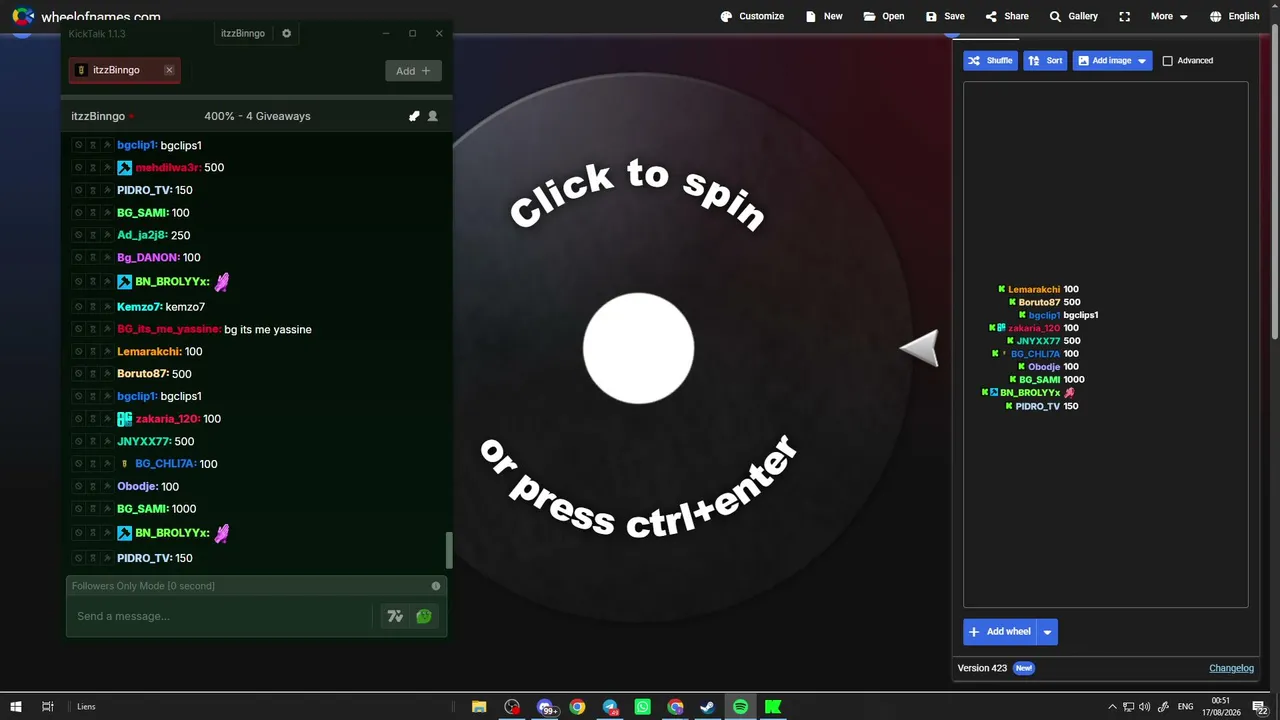Screen dimensions: 1280x720
Task: Open the chatters list user icon
Action: 433,116
